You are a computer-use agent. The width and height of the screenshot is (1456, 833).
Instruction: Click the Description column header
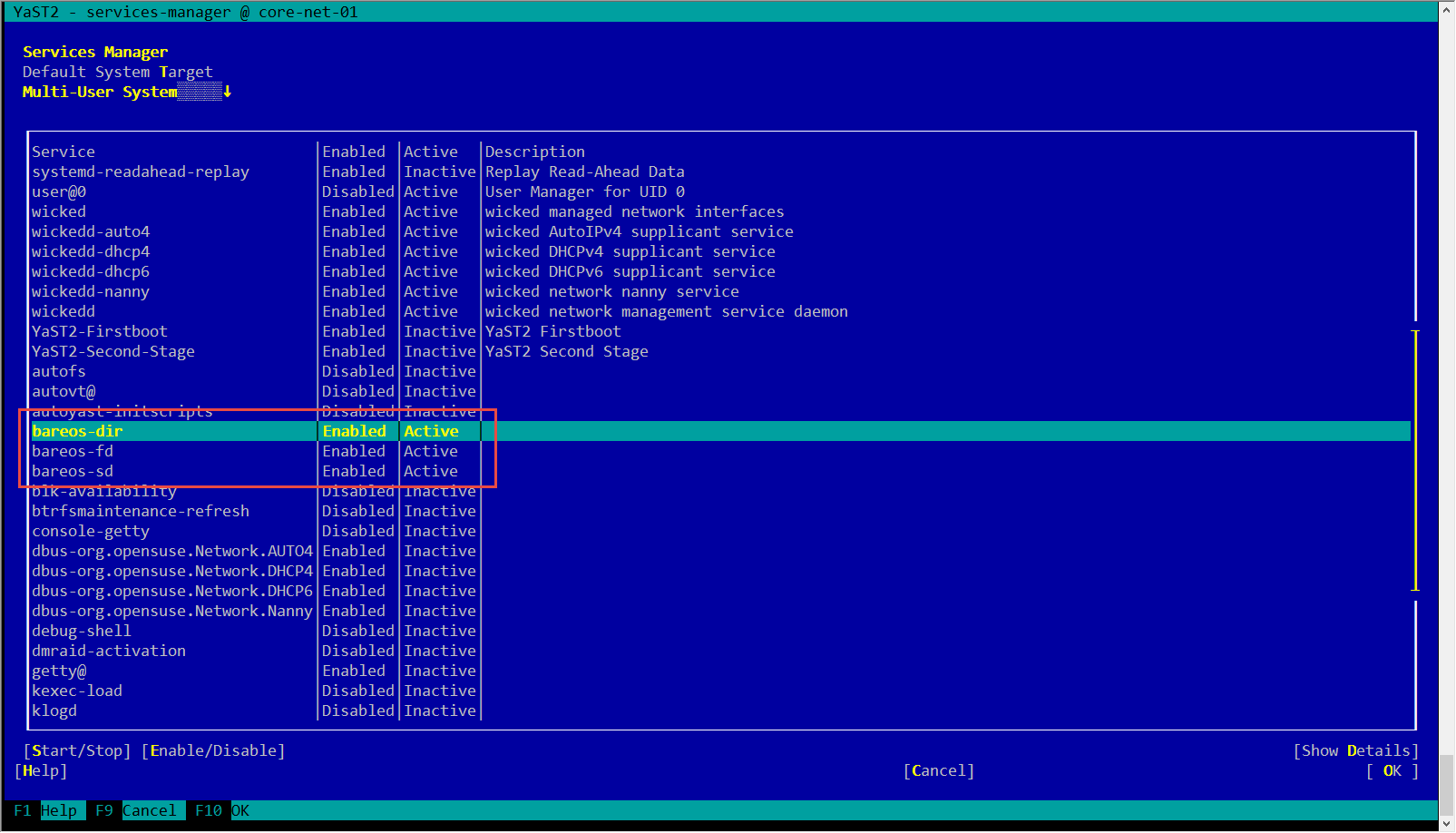(535, 152)
